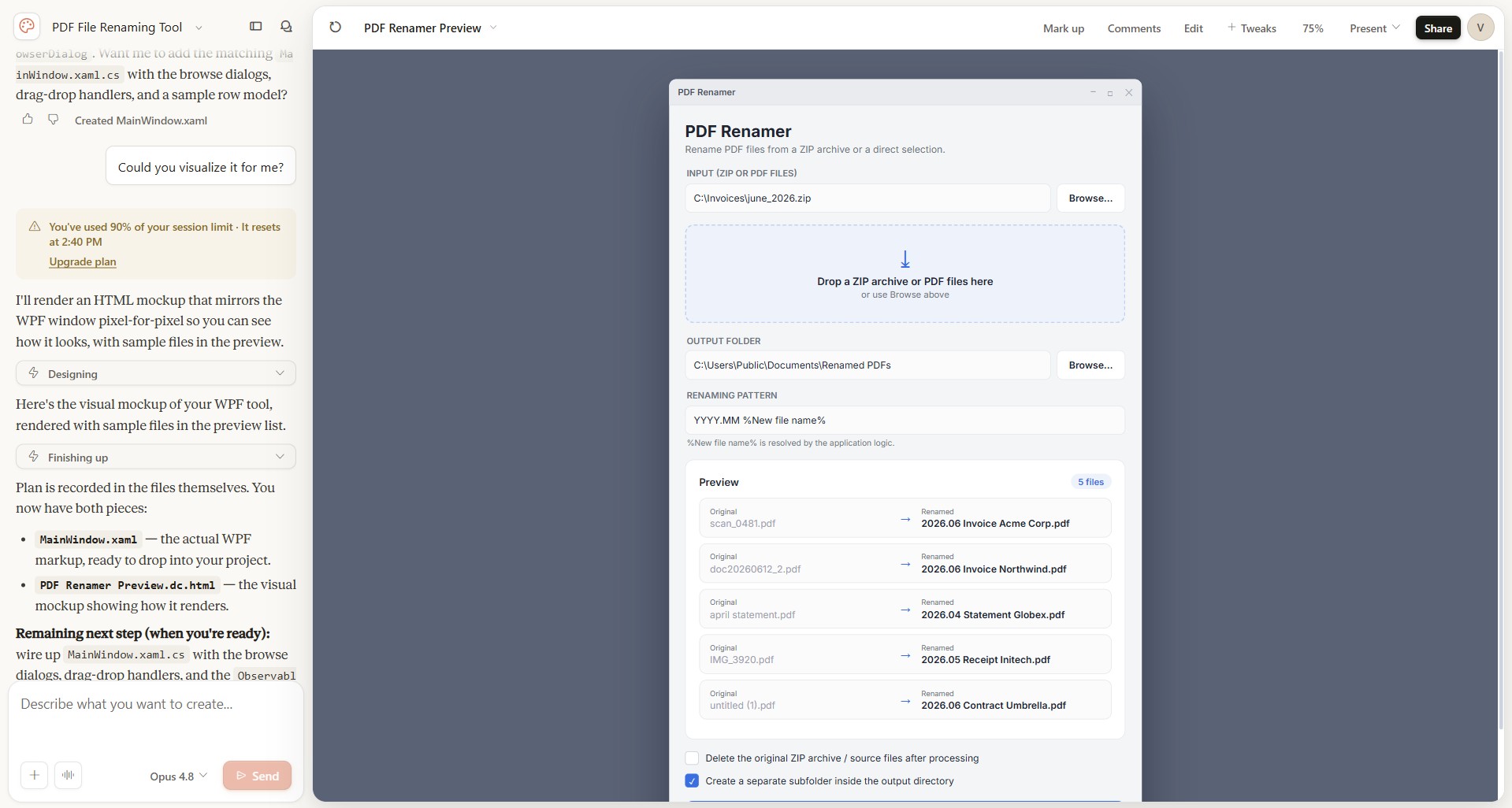
Task: Click the reload preview icon
Action: coord(335,28)
